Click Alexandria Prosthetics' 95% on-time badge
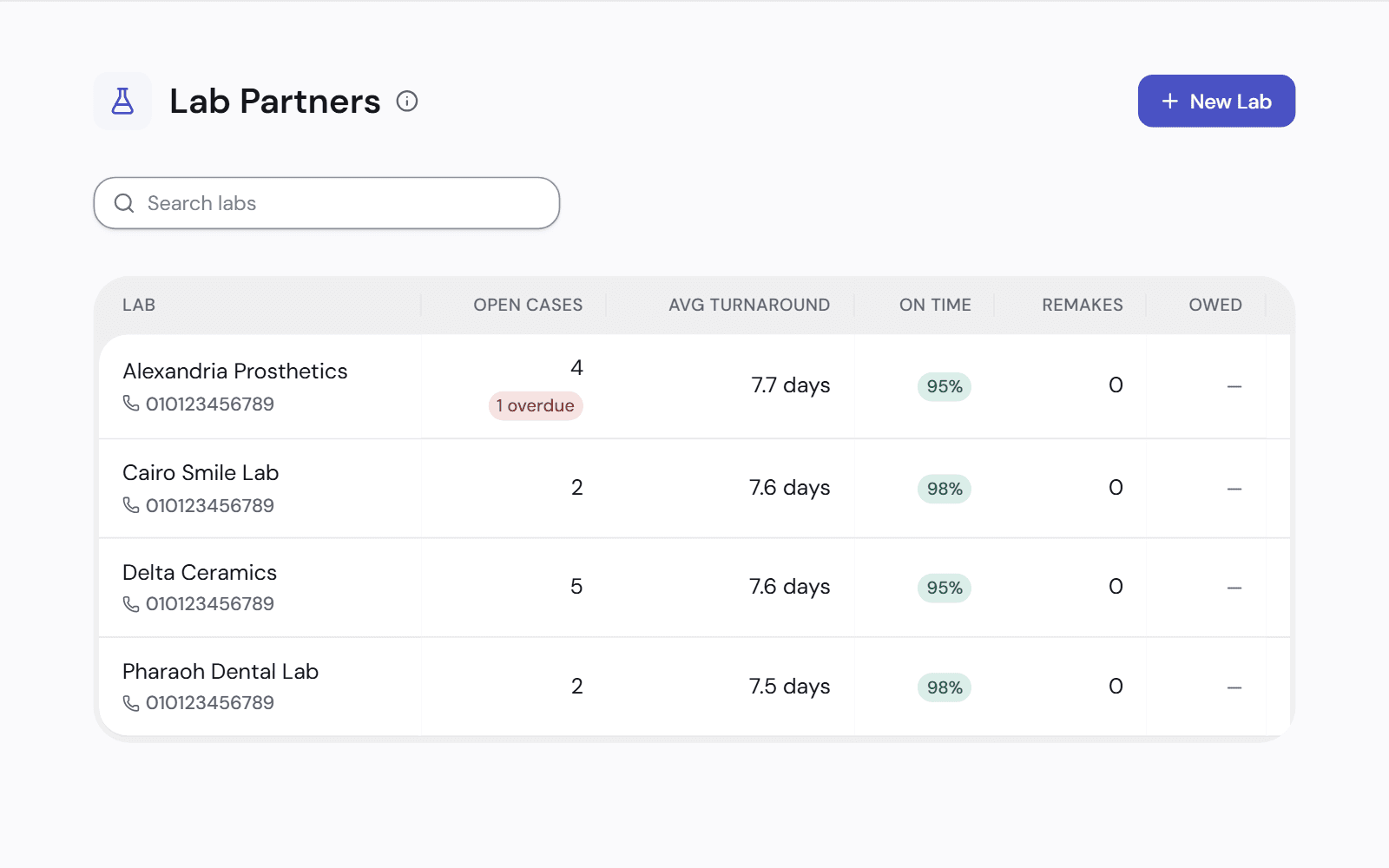Image resolution: width=1389 pixels, height=868 pixels. click(945, 386)
